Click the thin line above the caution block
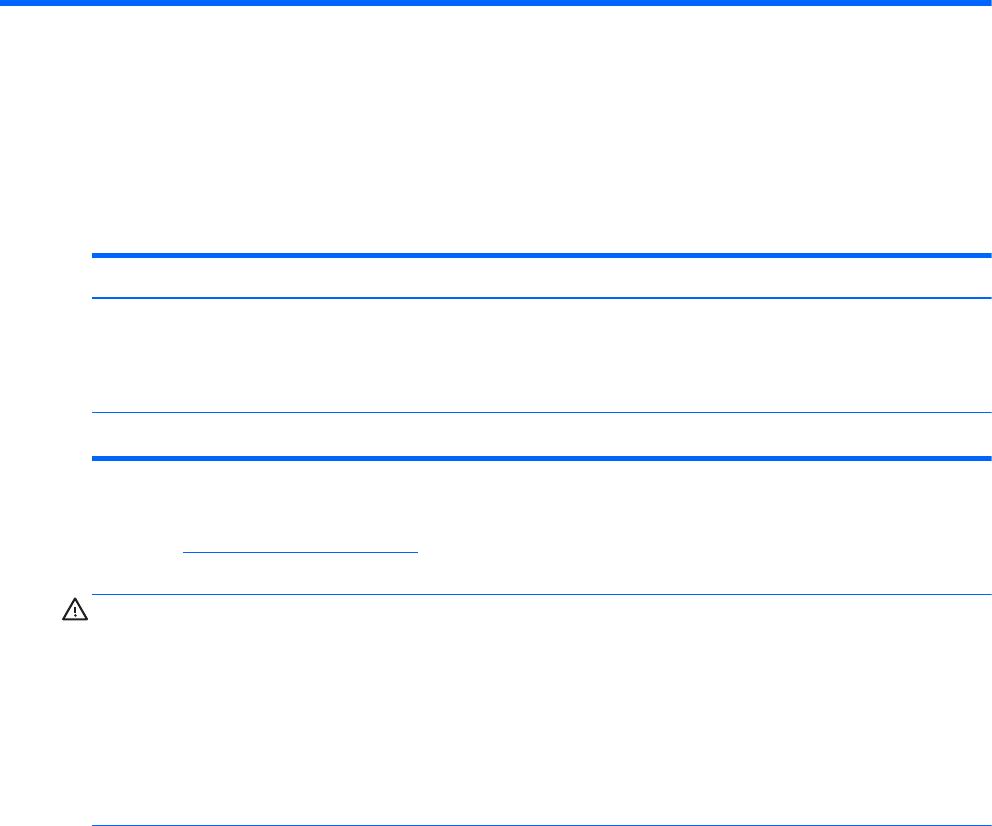 [540, 595]
